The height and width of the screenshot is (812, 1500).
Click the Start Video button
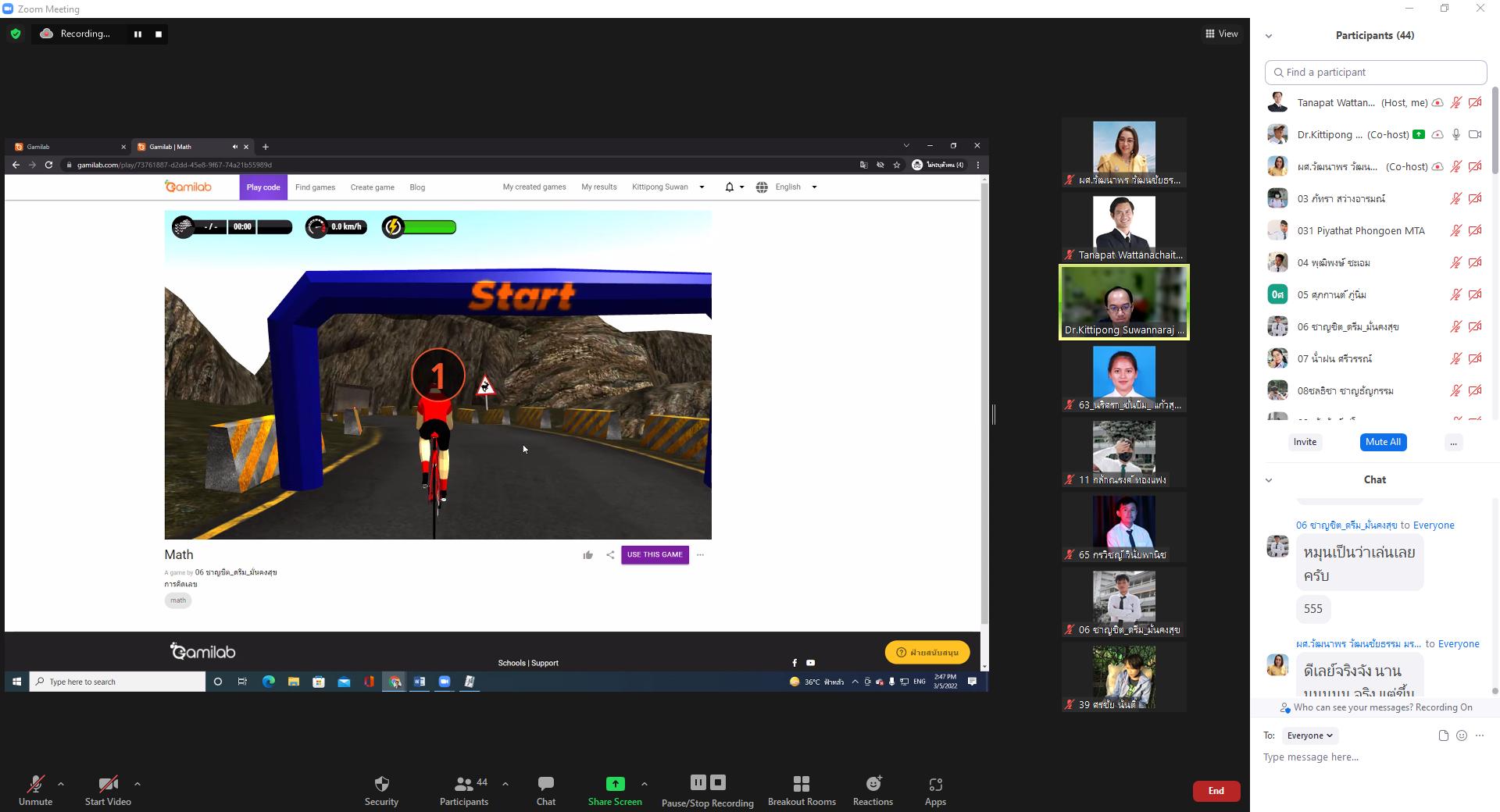tap(108, 790)
